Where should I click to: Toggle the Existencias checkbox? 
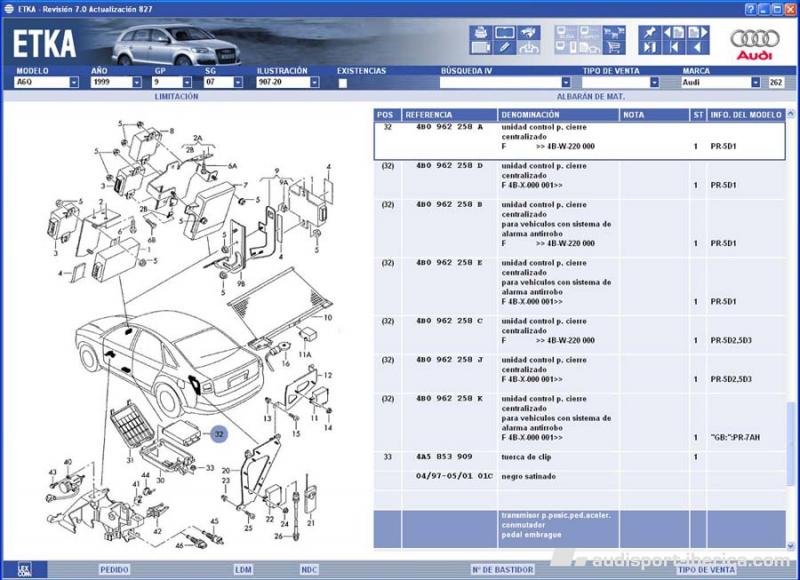pyautogui.click(x=343, y=83)
